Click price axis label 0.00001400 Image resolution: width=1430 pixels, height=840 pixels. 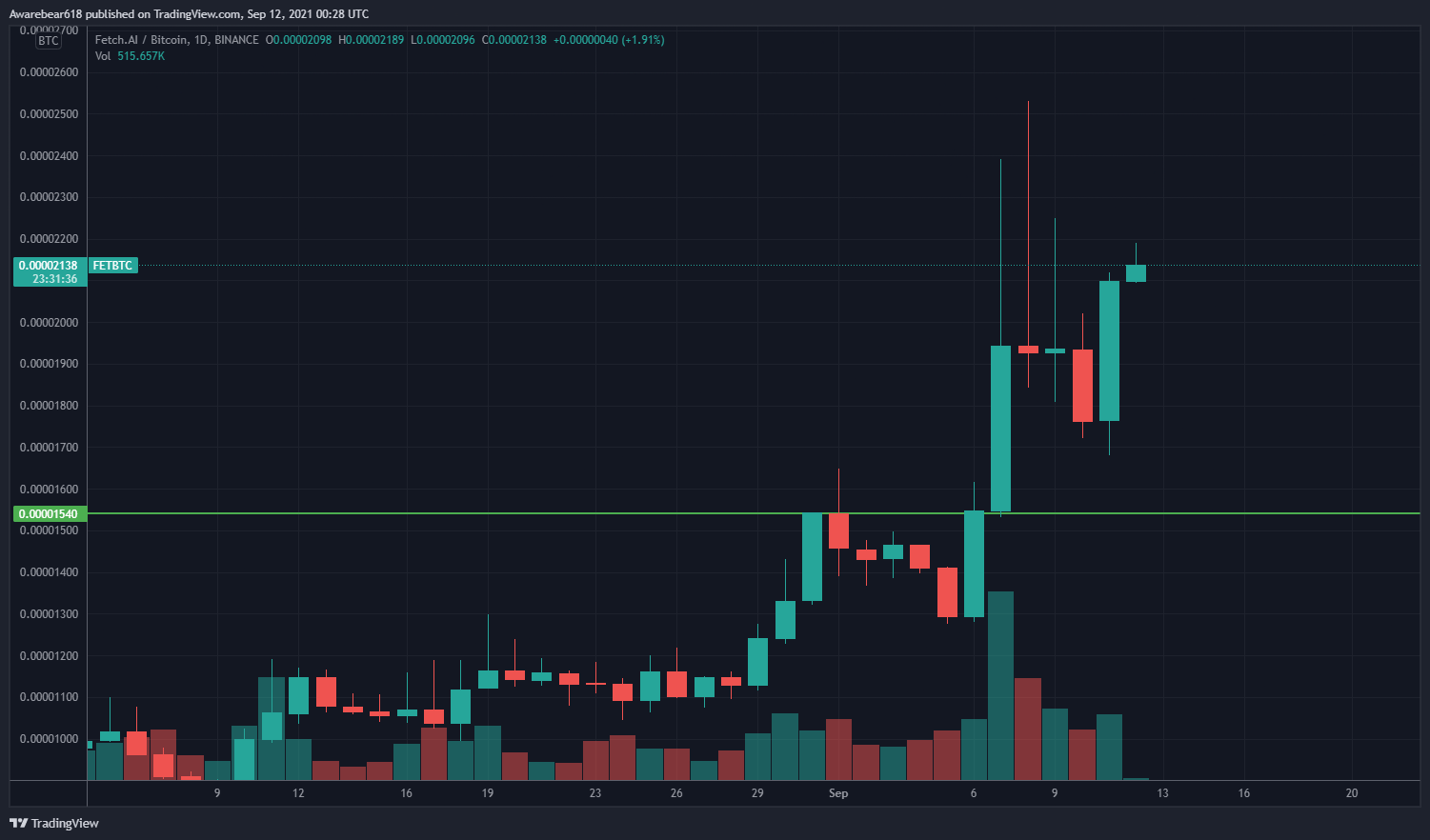click(x=49, y=572)
